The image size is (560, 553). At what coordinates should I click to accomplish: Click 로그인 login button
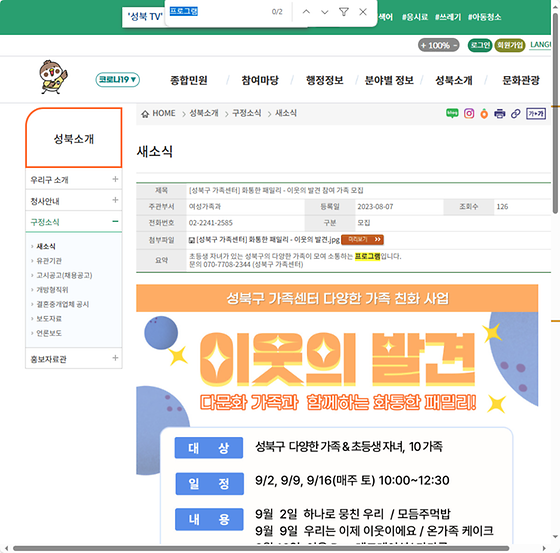coord(480,45)
